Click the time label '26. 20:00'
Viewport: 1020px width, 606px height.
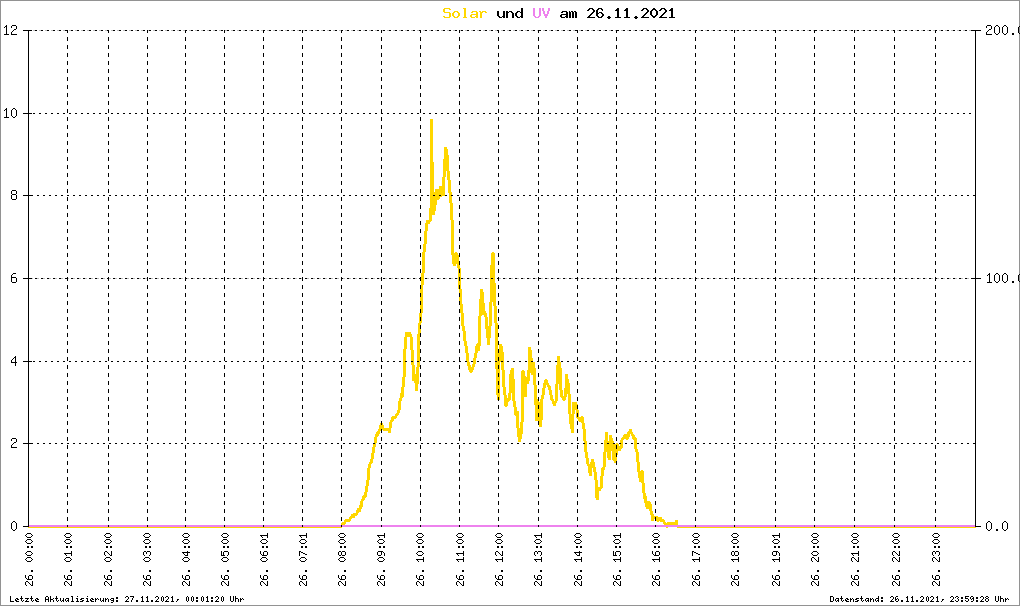[815, 560]
